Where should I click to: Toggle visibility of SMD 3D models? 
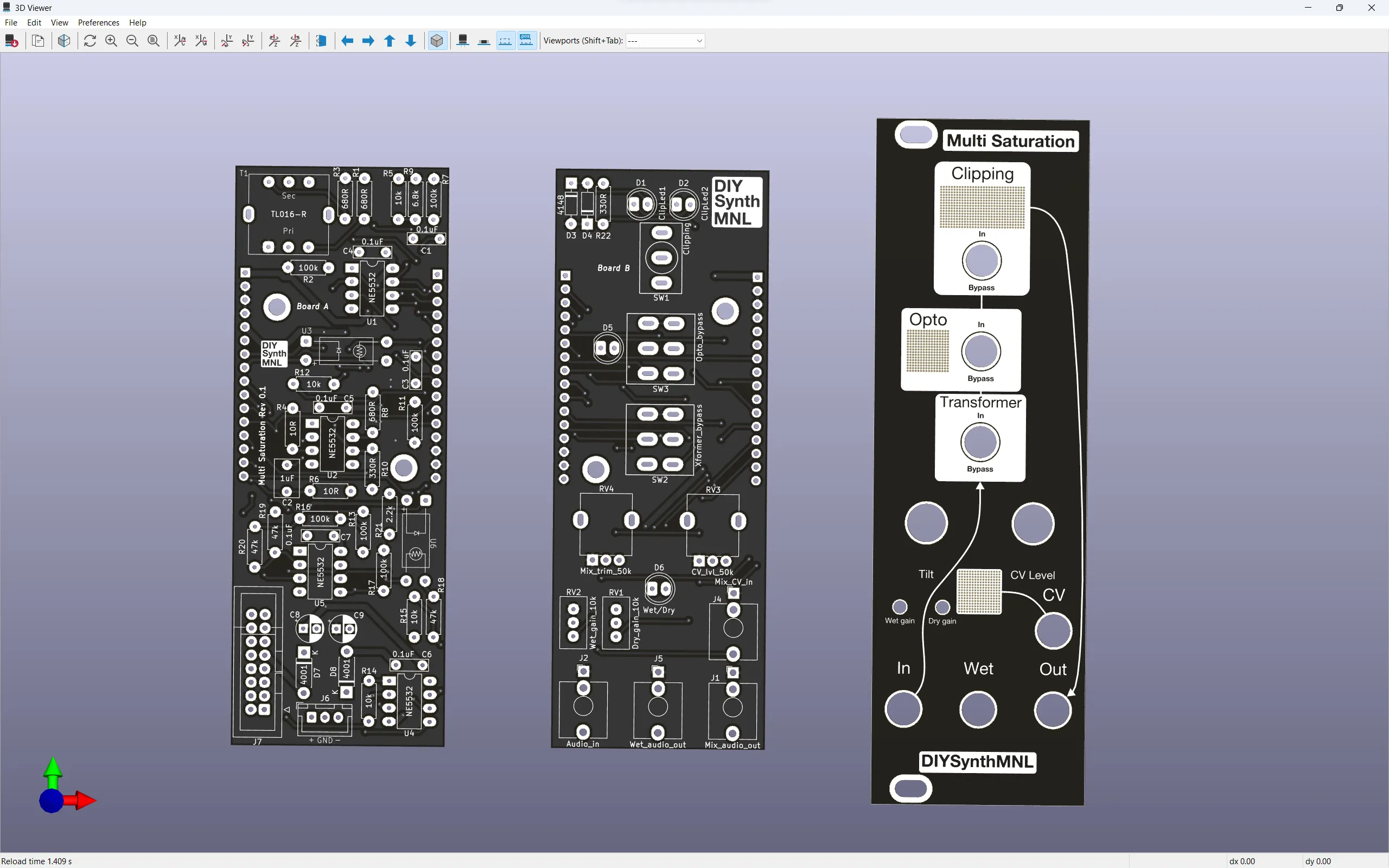coord(484,41)
